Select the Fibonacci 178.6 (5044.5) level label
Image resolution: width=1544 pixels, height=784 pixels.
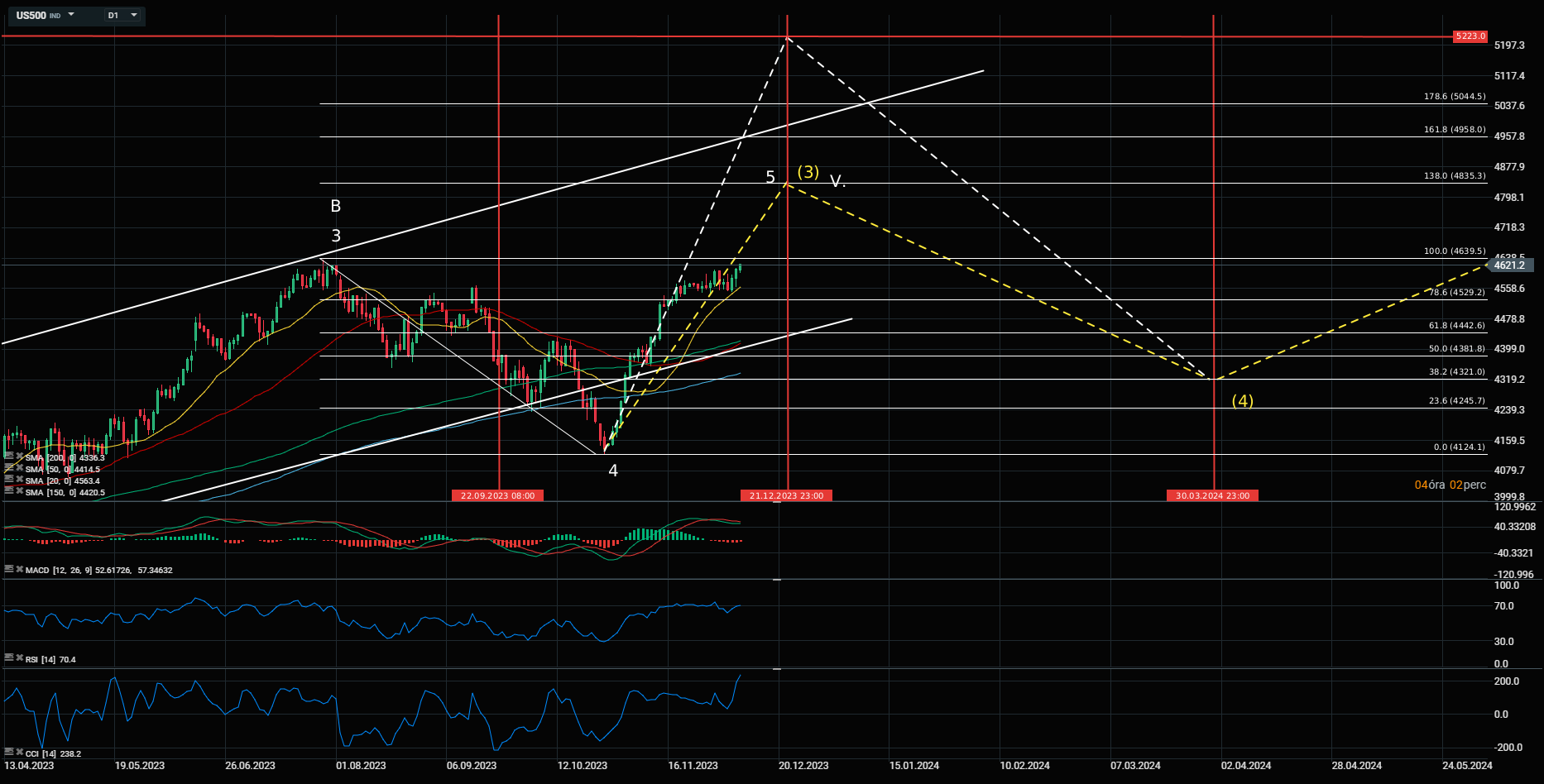(x=1455, y=97)
